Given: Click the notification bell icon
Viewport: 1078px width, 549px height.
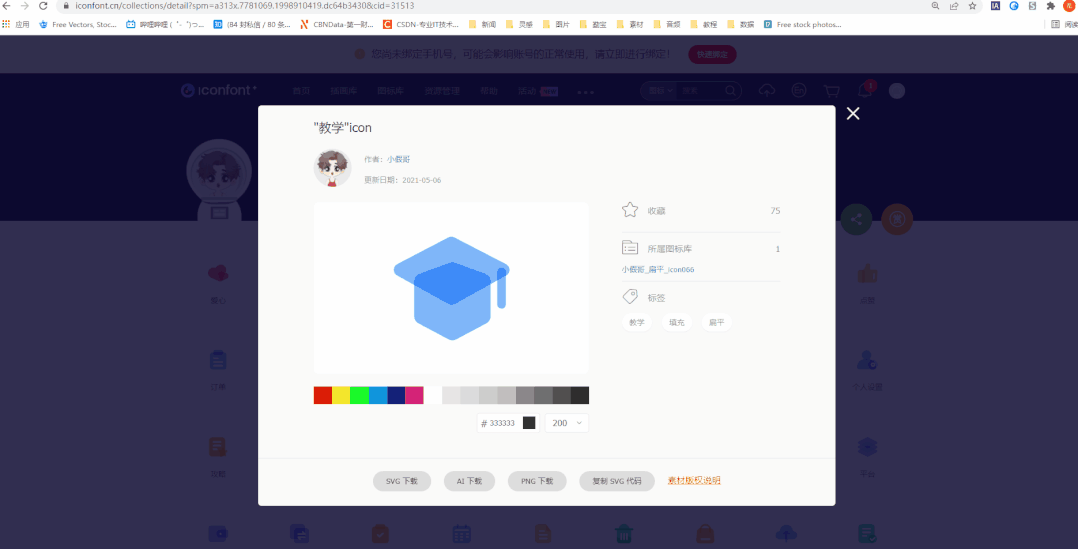Looking at the screenshot, I should pos(864,91).
